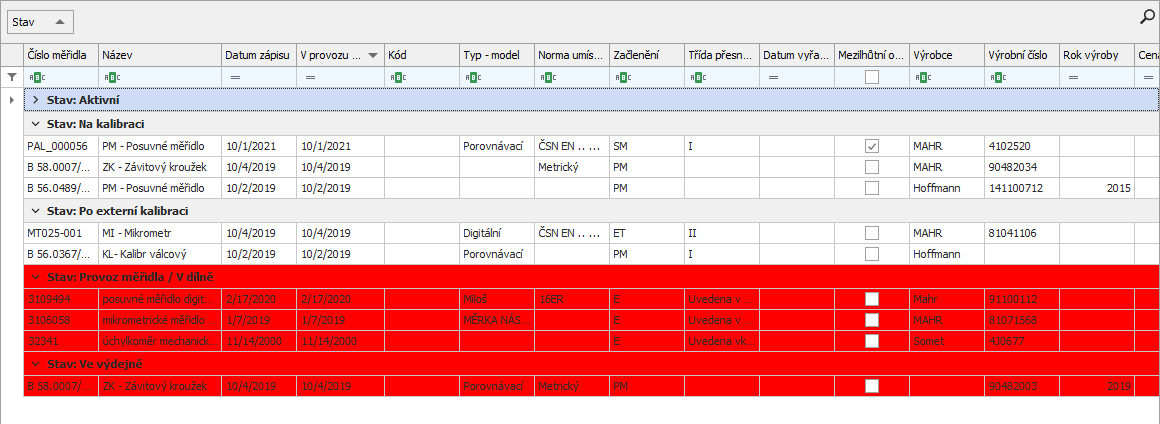The height and width of the screenshot is (424, 1160).
Task: Check Mezilhůtní box for MT025-001
Action: 872,233
